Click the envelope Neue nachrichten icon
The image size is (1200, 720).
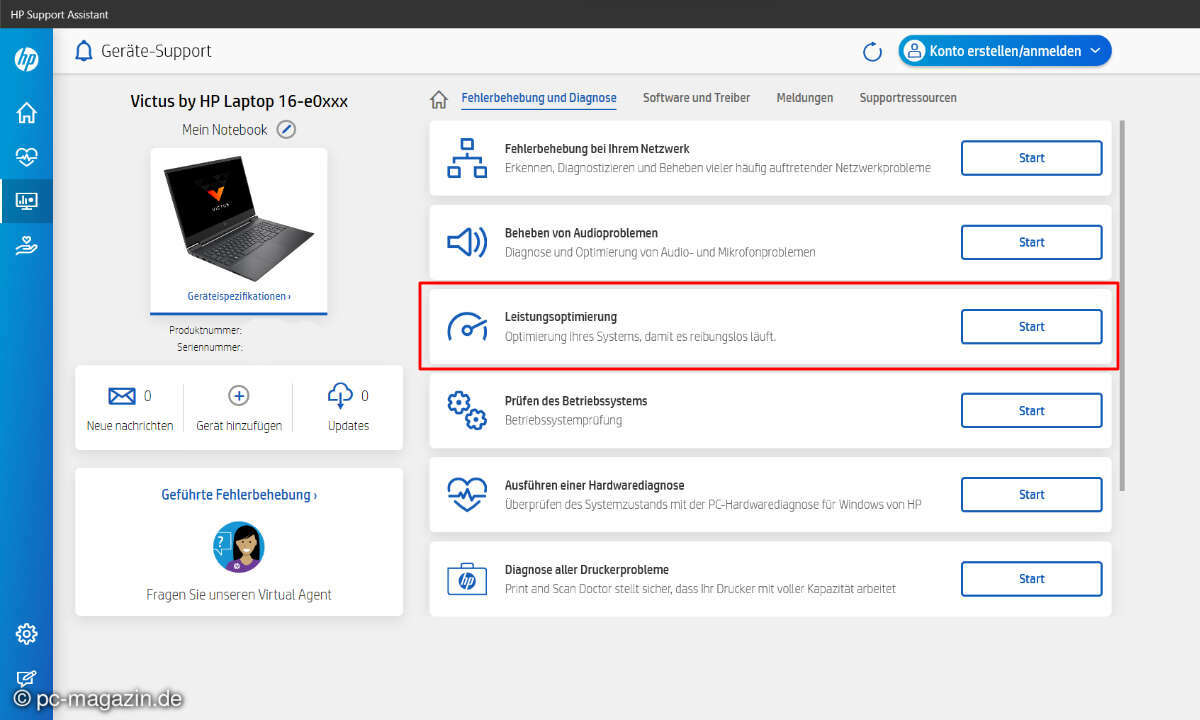122,396
